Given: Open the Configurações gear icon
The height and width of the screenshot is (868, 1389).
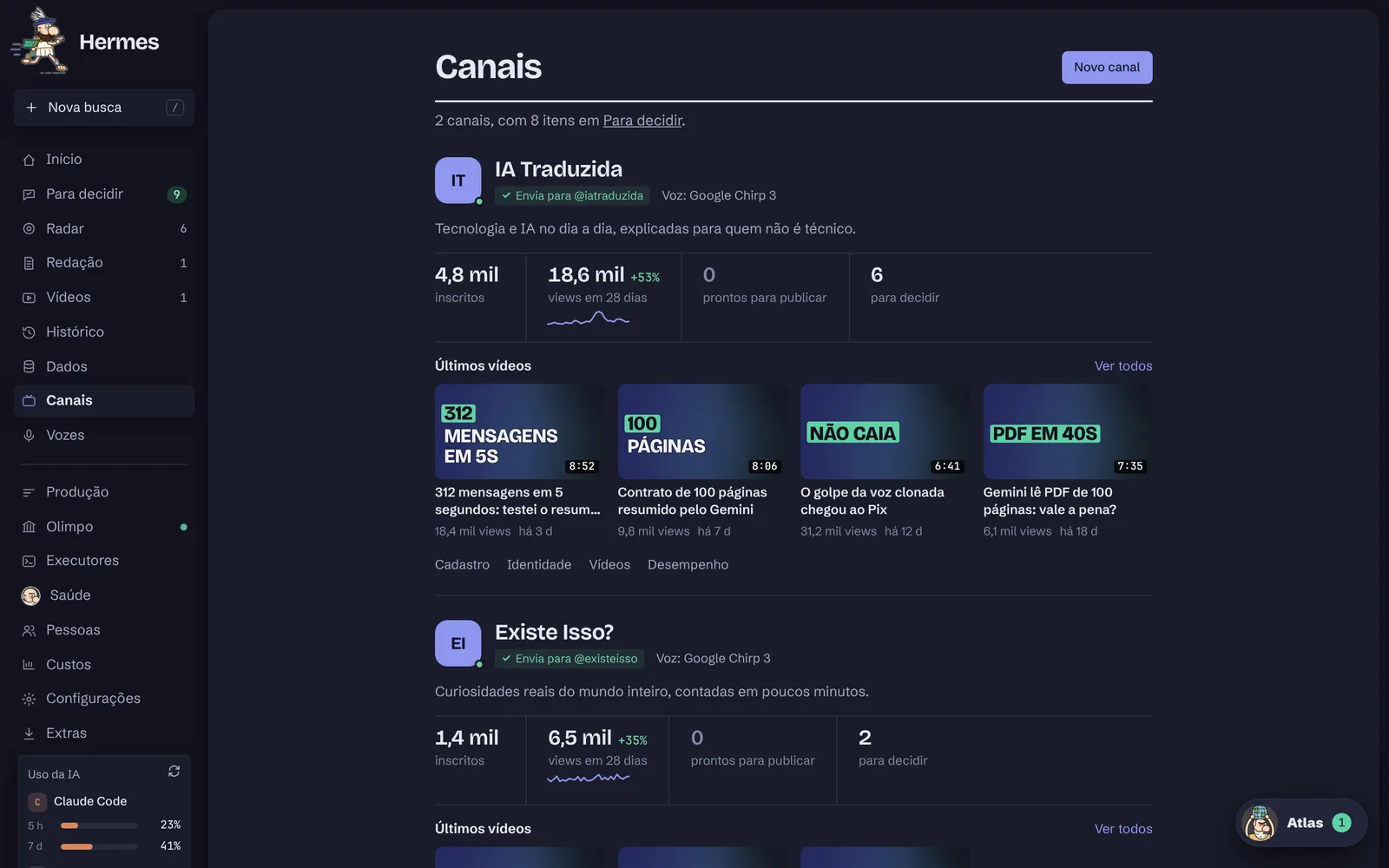Looking at the screenshot, I should [29, 700].
